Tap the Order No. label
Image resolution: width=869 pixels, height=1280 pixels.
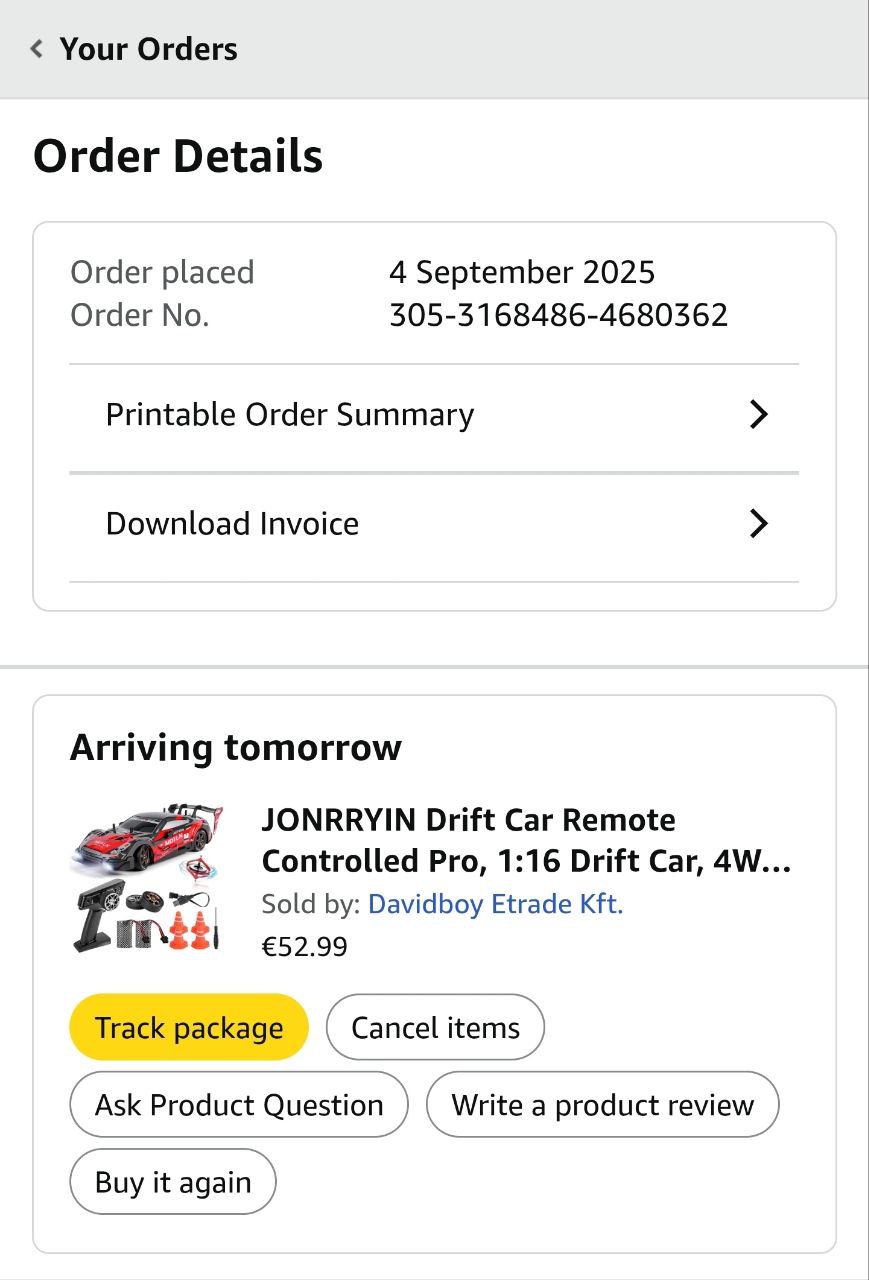click(x=140, y=316)
